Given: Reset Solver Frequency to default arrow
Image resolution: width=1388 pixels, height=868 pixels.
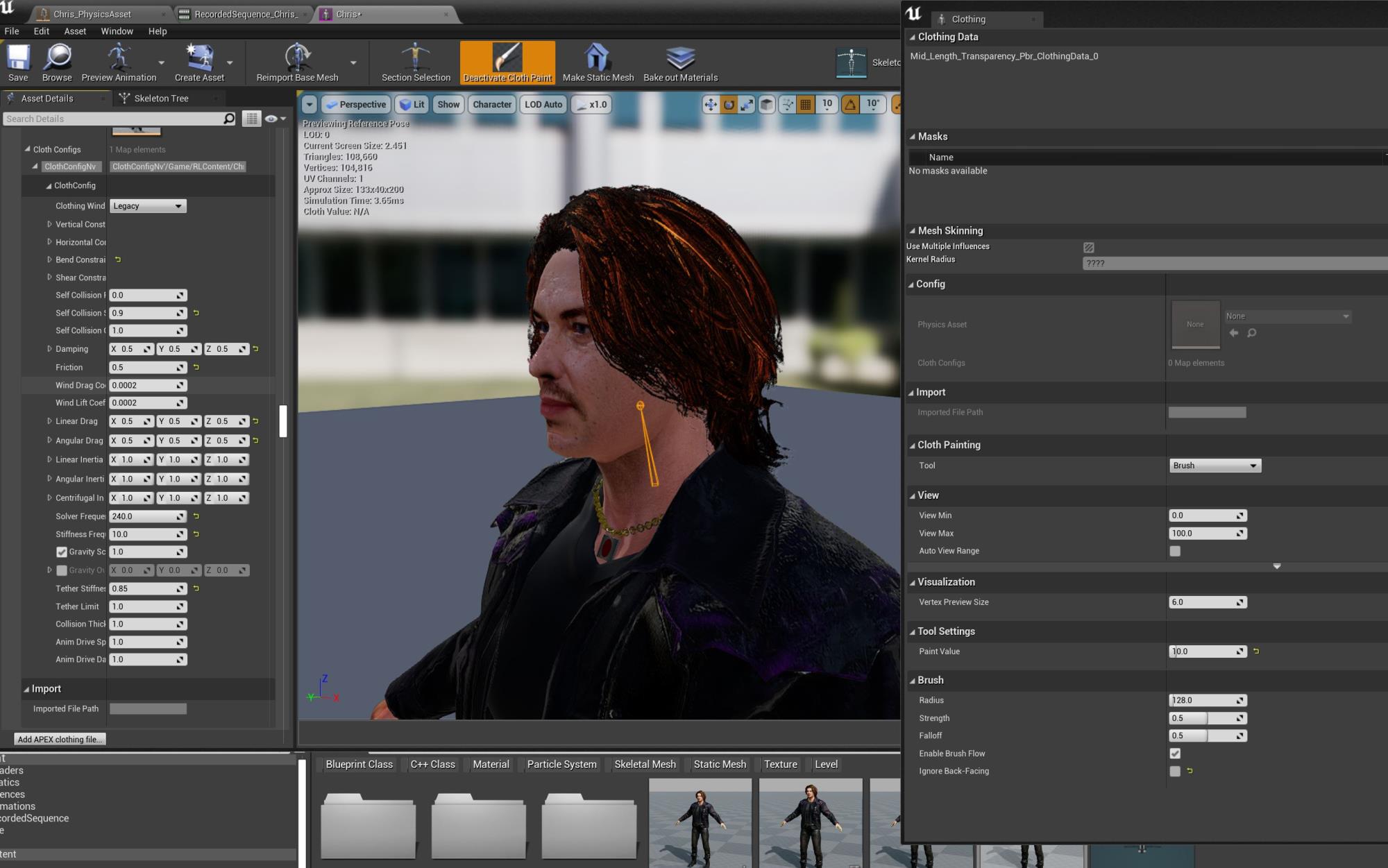Looking at the screenshot, I should tap(196, 516).
